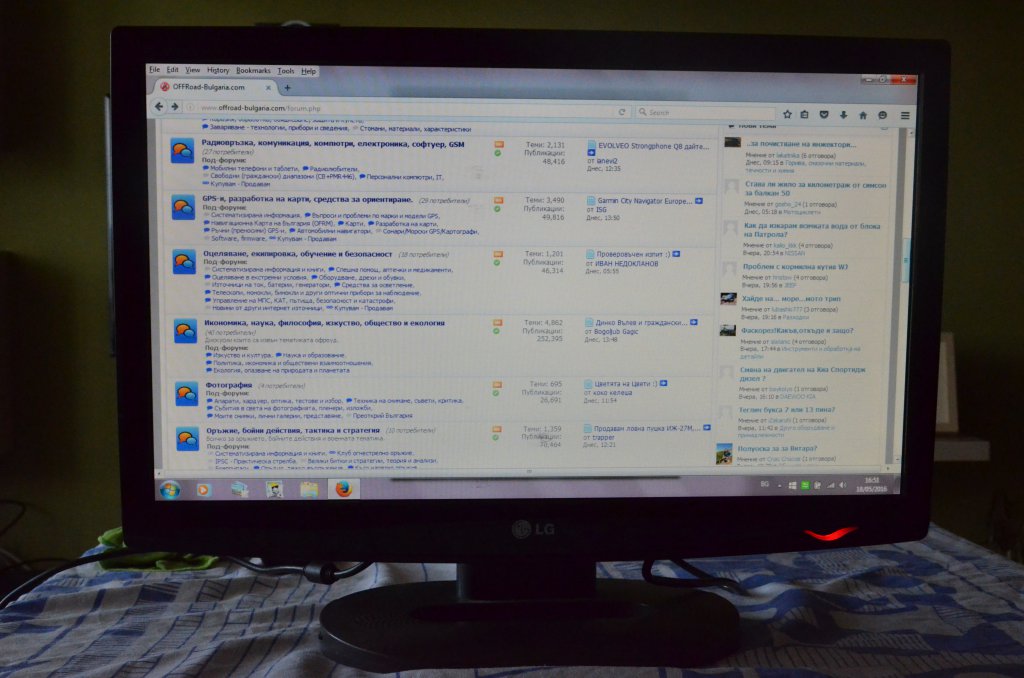The image size is (1024, 678).
Task: Open forum Оръжие, бойни действия, тактика
Action: tap(293, 430)
